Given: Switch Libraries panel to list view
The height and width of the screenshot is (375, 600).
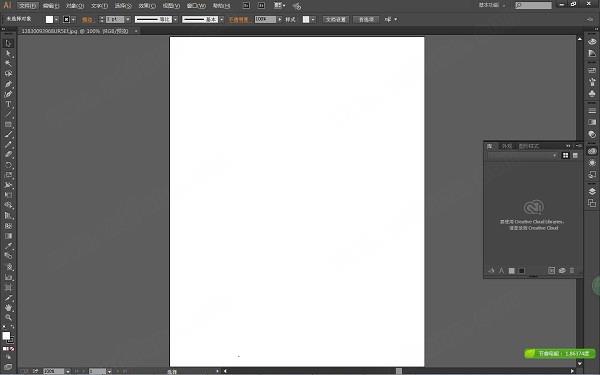Looking at the screenshot, I should click(x=575, y=155).
